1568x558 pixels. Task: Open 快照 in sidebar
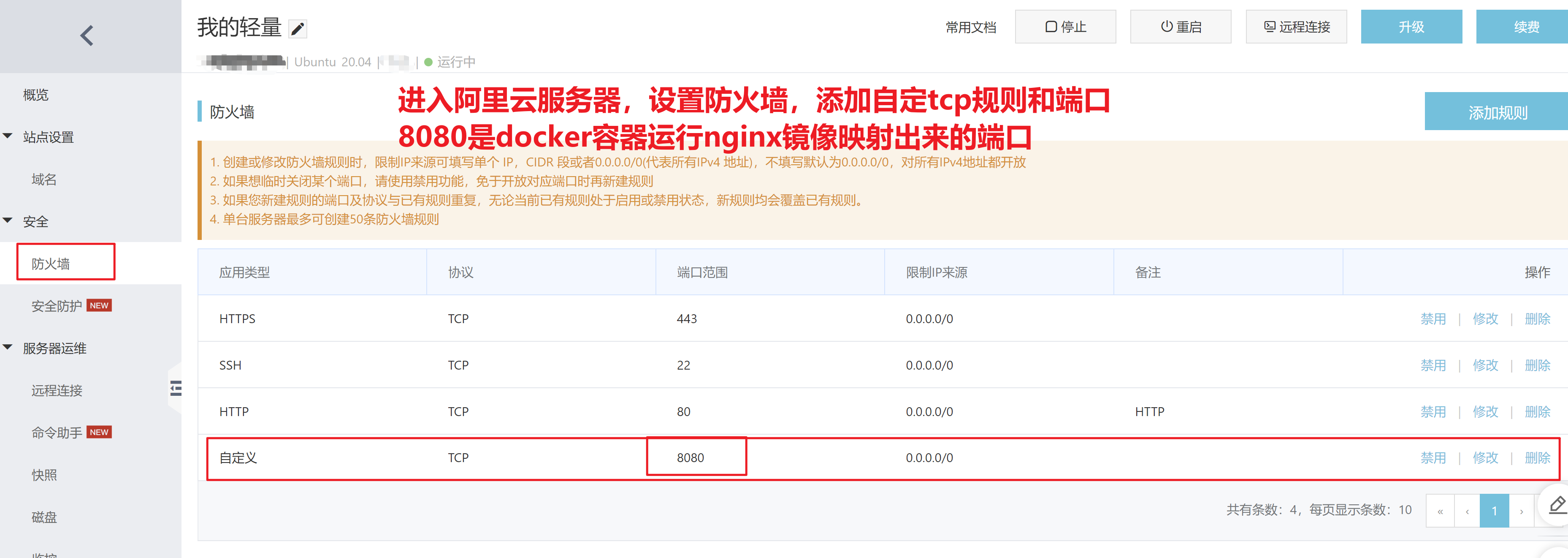[x=44, y=475]
